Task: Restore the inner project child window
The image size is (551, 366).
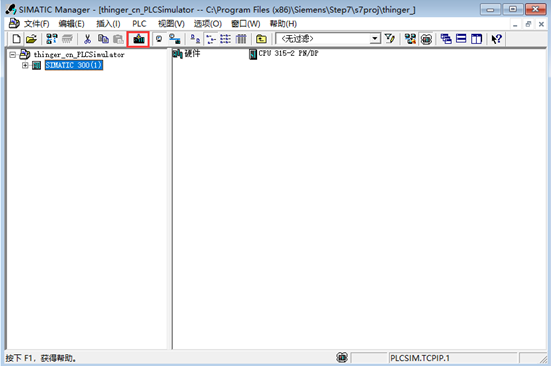Action: pos(528,24)
